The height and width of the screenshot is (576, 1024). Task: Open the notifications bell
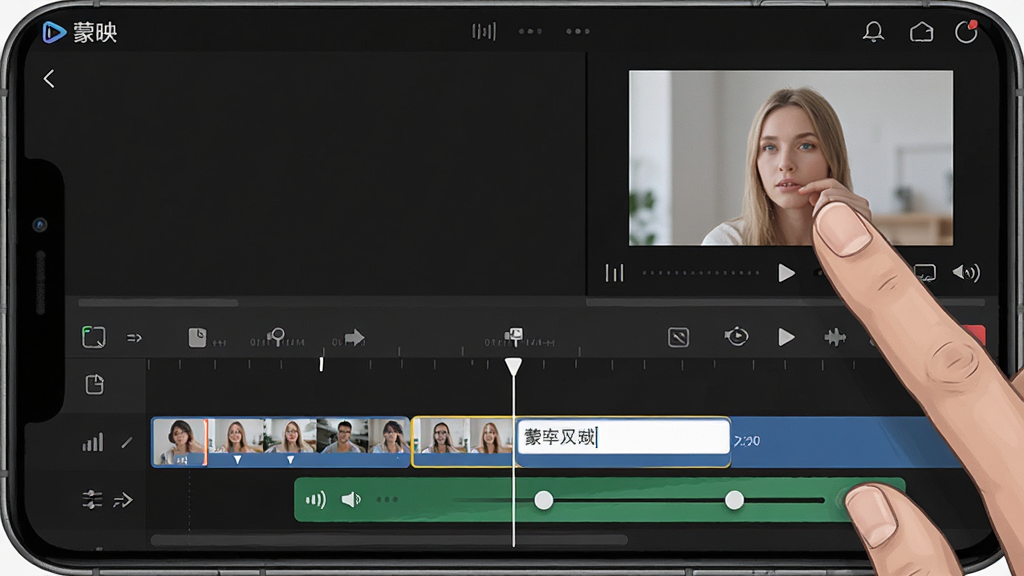coord(873,31)
